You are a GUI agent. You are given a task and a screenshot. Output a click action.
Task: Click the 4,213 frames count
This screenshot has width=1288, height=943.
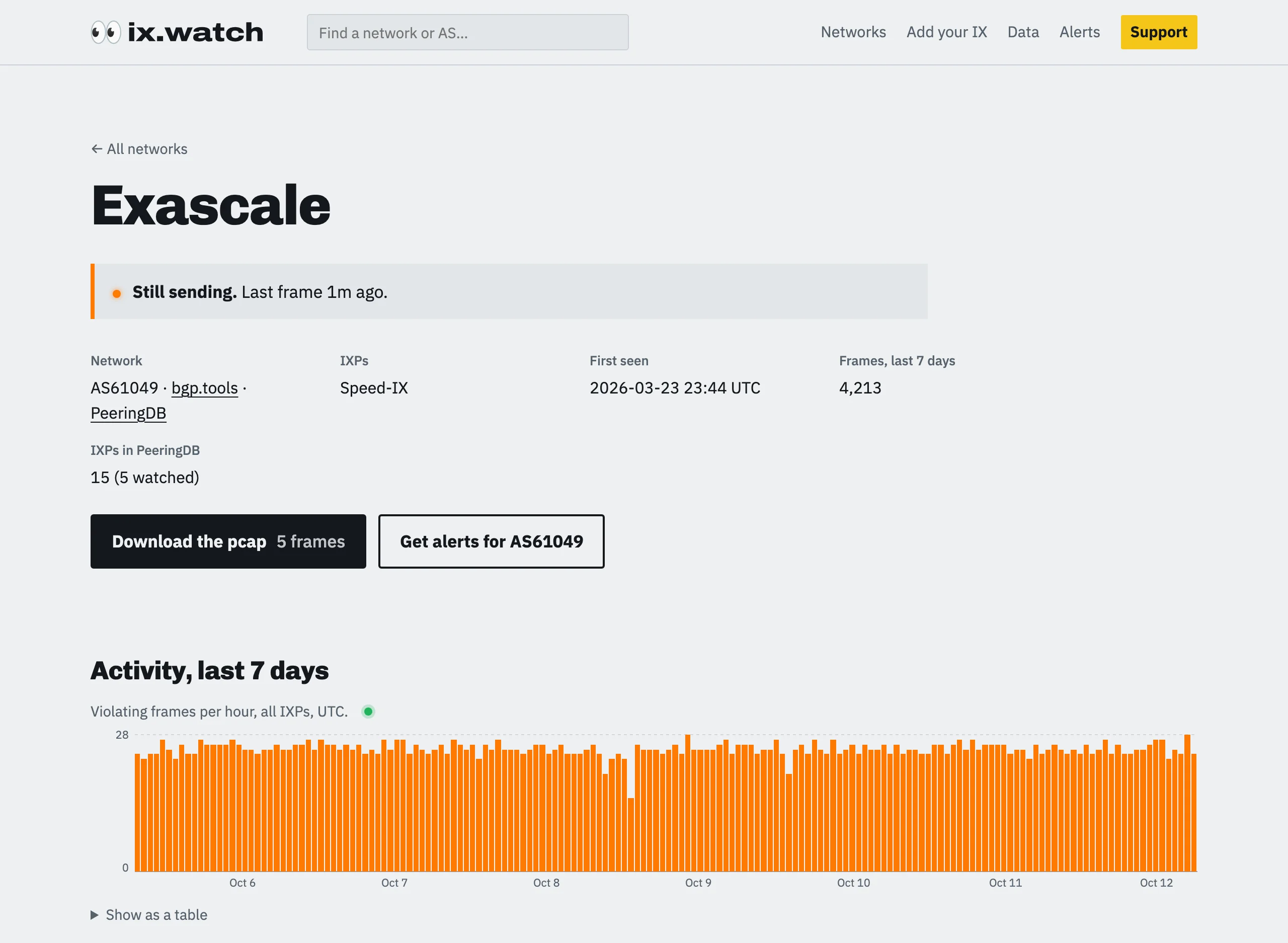coord(860,388)
